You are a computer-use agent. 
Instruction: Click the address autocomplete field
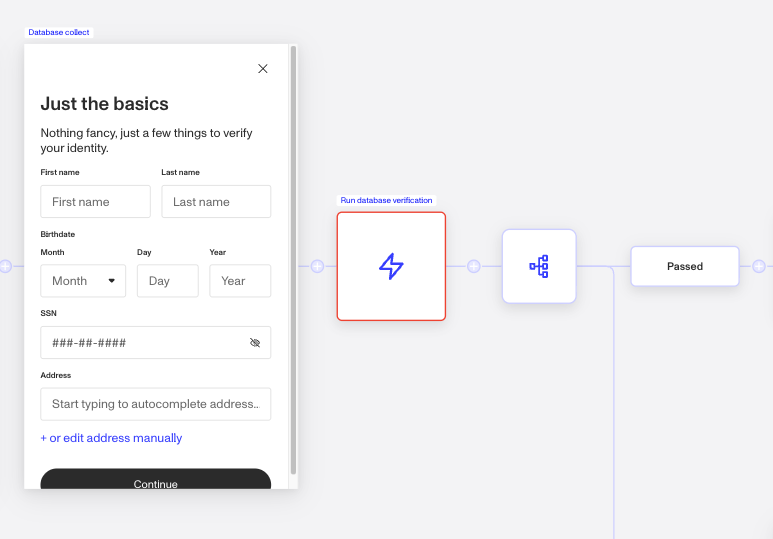click(x=155, y=404)
